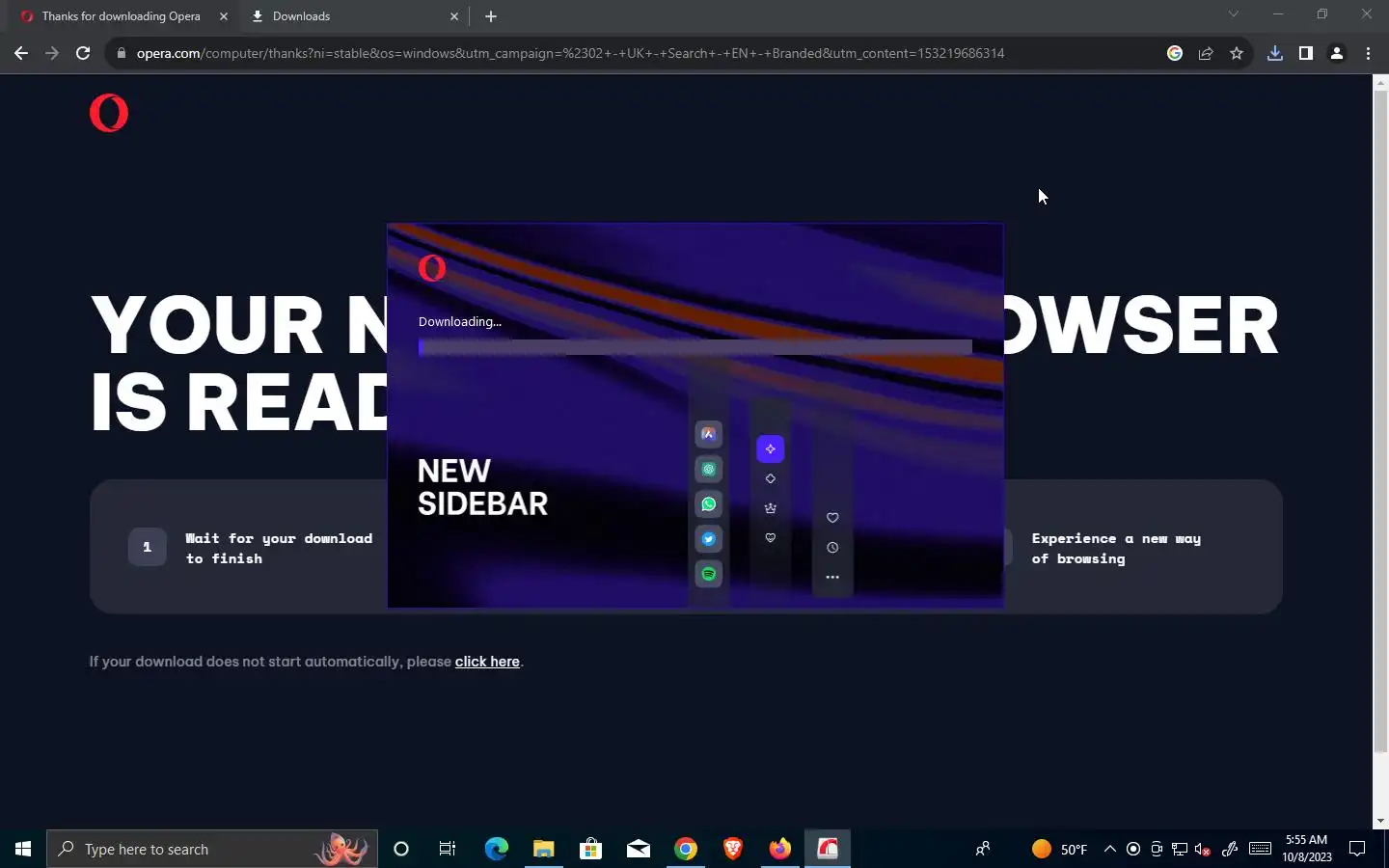Click the Opera logo in installer window
Screen dimensions: 1389x868
click(432, 268)
